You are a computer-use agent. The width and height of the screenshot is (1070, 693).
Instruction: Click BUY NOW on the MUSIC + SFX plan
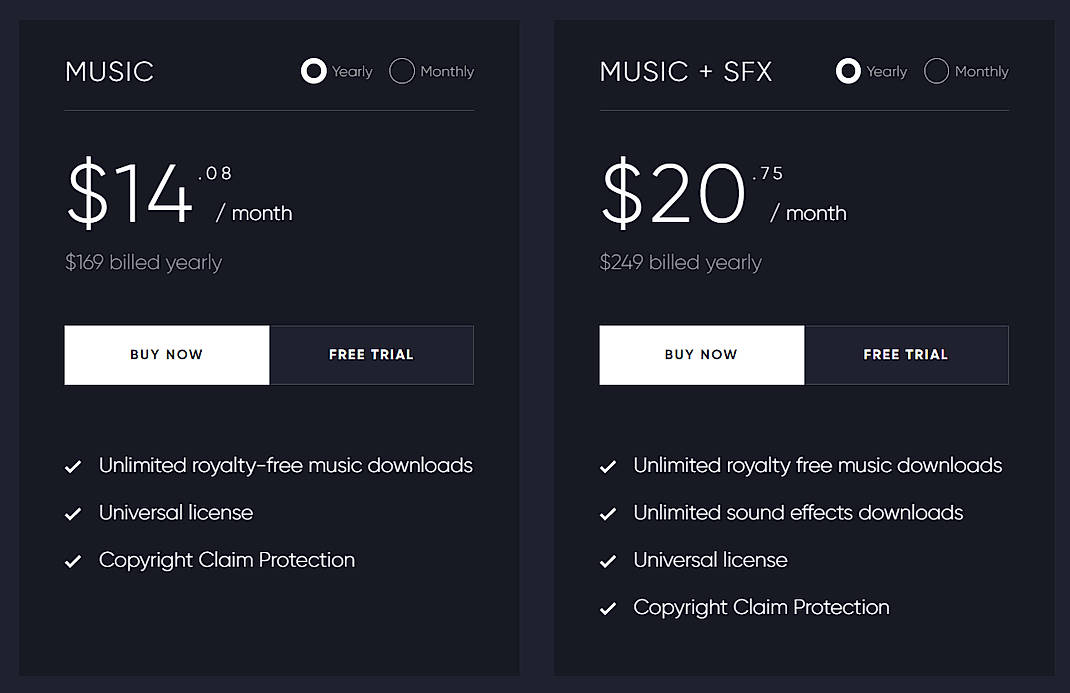pyautogui.click(x=701, y=354)
